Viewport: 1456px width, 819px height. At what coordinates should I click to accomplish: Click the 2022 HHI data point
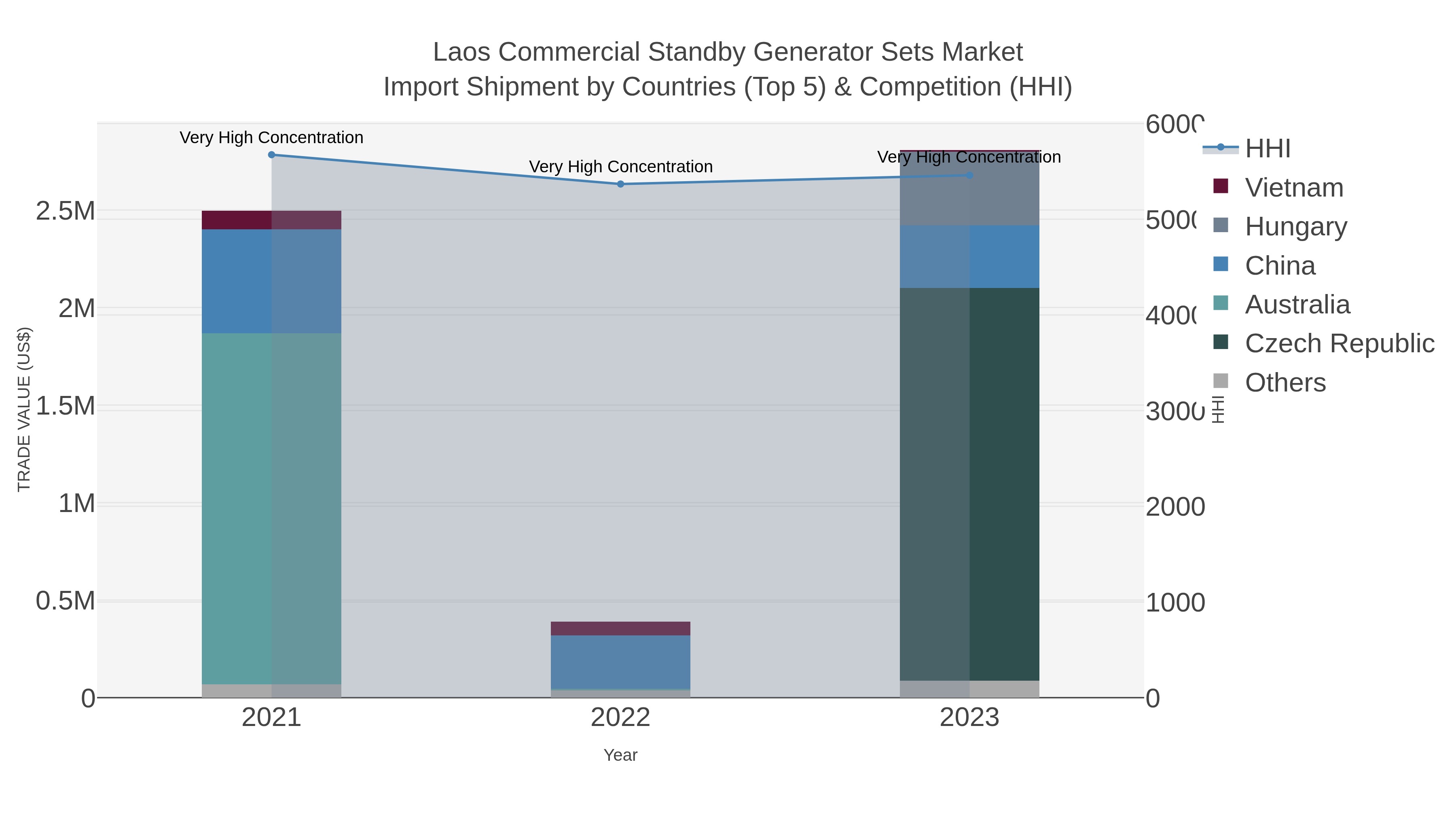620,184
